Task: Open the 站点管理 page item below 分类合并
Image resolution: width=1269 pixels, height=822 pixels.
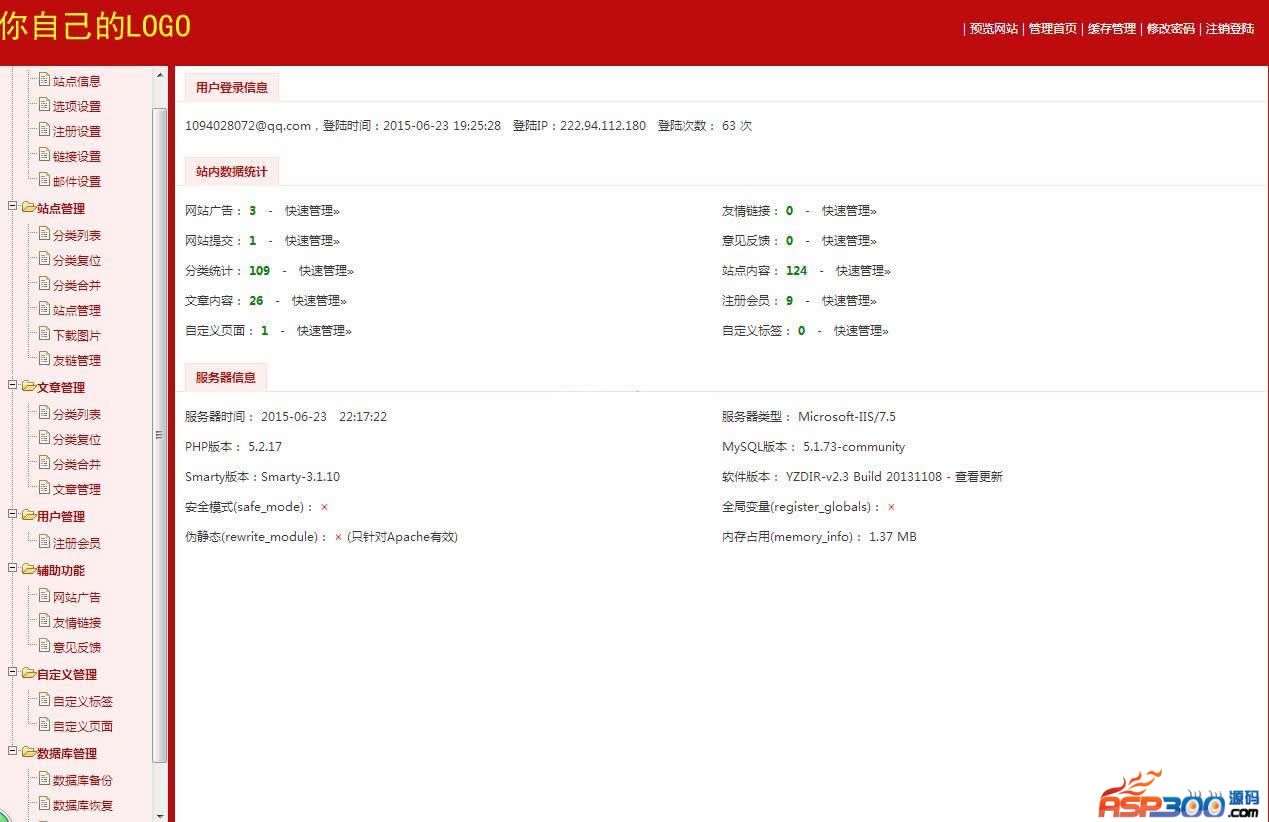Action: [x=77, y=310]
